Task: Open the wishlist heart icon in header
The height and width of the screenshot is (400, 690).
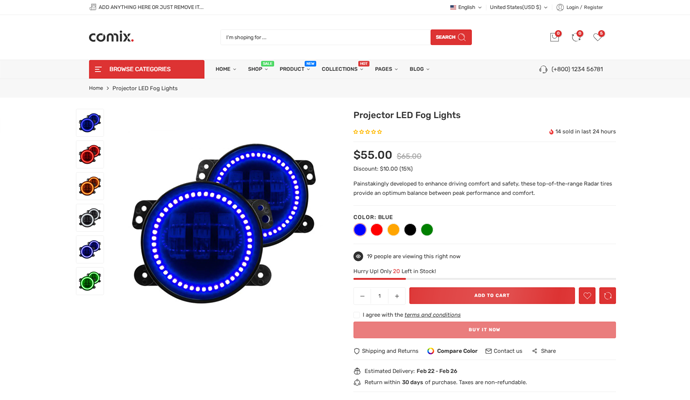Action: [x=597, y=37]
